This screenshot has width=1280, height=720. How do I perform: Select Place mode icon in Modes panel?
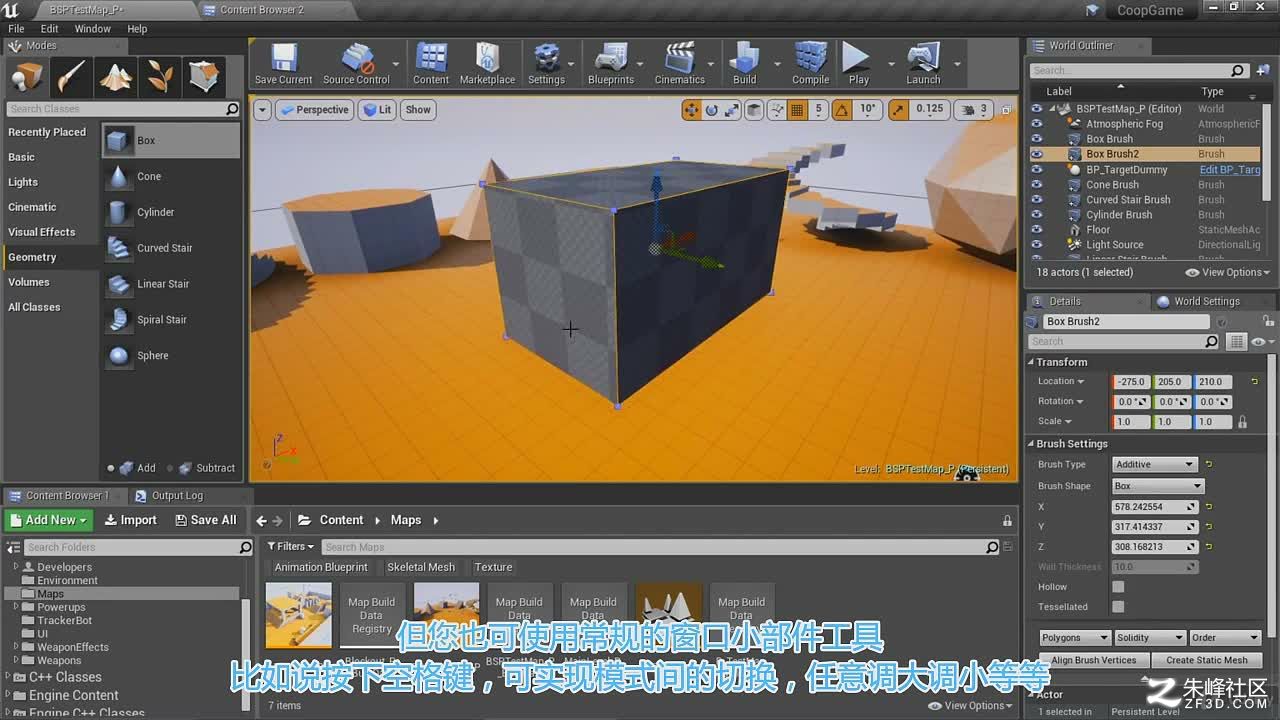coord(27,77)
